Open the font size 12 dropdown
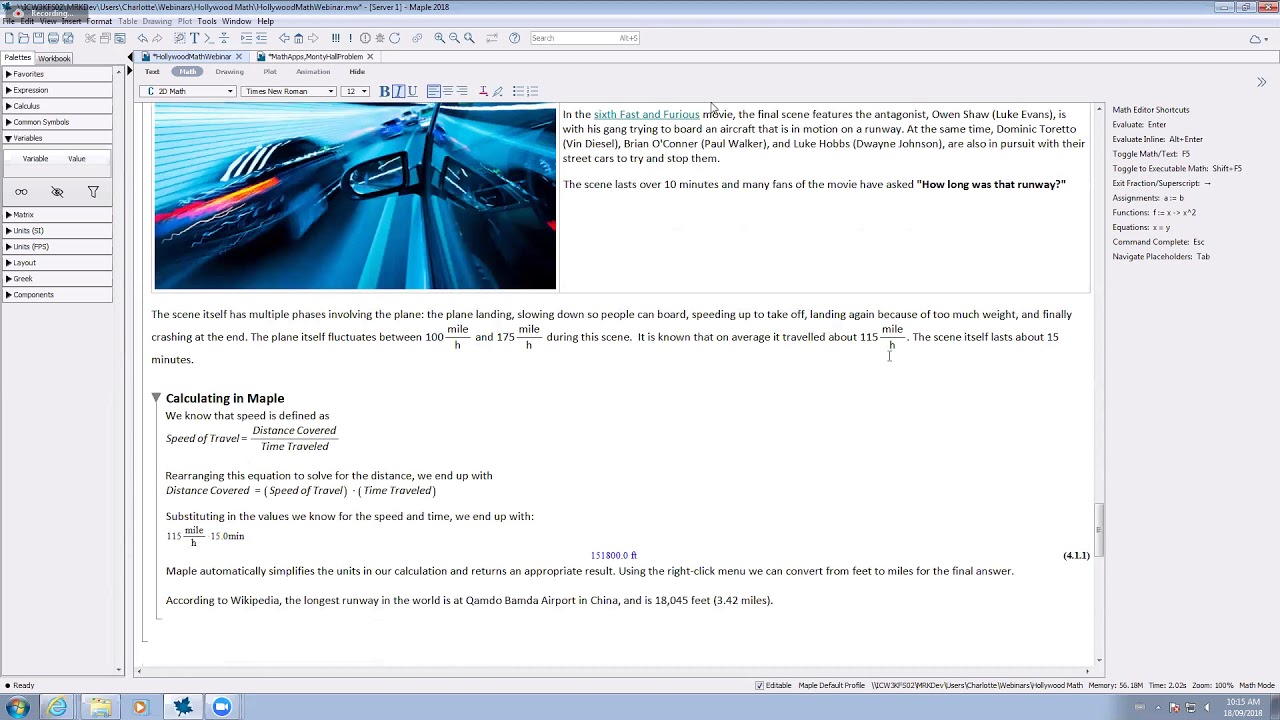Viewport: 1280px width, 720px height. point(355,91)
